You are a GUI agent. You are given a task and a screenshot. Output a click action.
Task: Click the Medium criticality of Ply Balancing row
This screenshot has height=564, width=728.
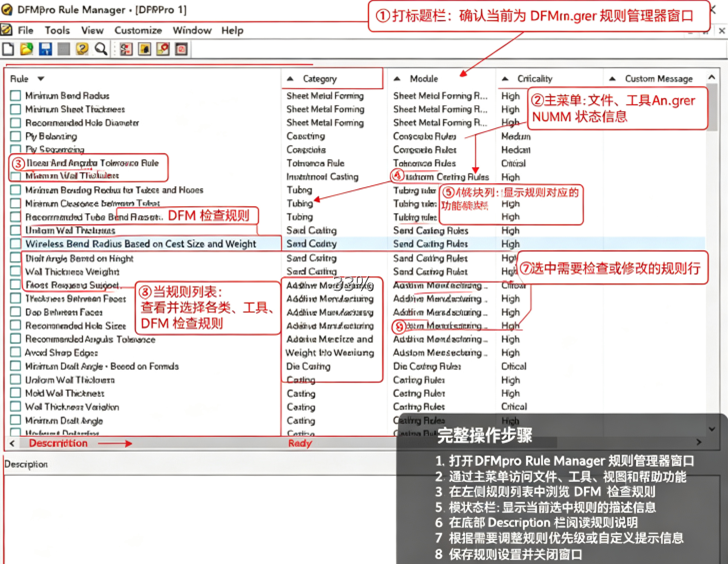(516, 136)
